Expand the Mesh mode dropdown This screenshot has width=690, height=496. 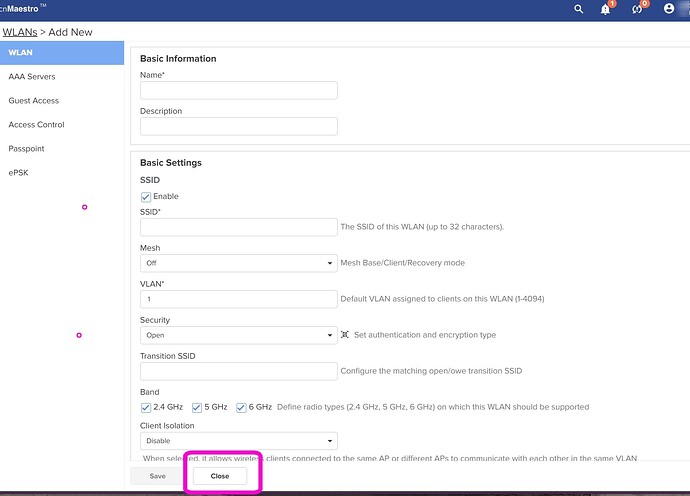coord(238,263)
